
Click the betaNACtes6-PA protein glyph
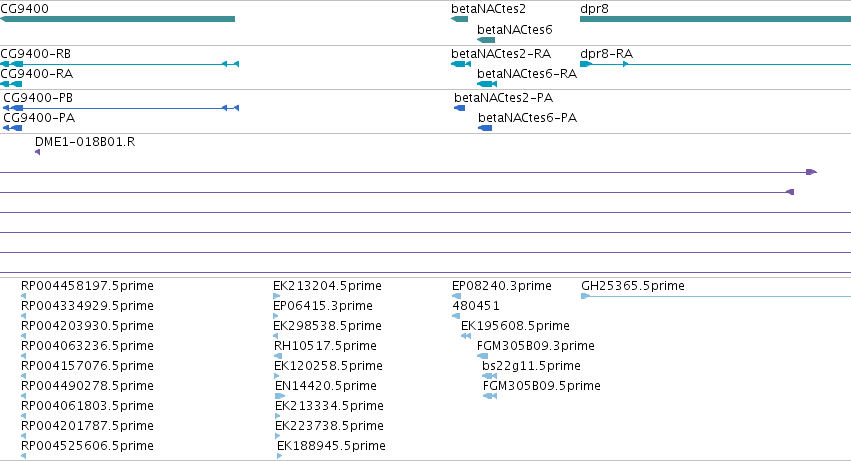pos(485,128)
